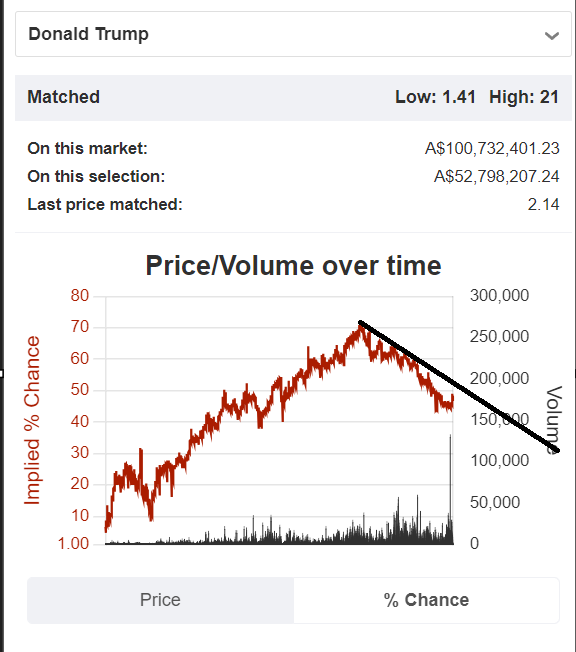
Task: Click the selection total A$52,798,207.24
Action: pyautogui.click(x=497, y=176)
